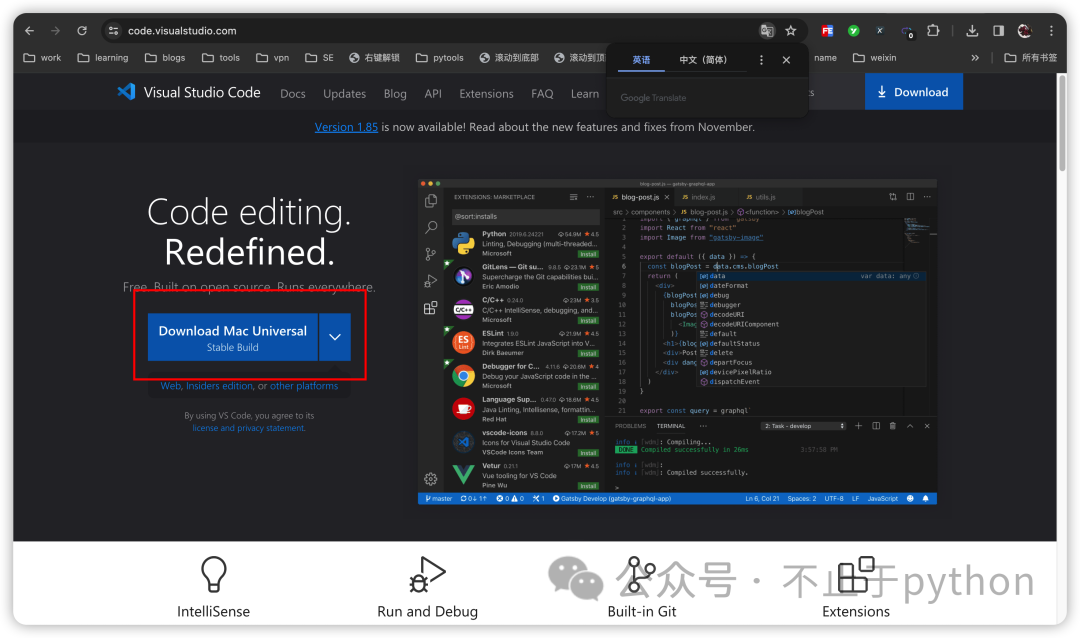Screen dimensions: 1080x638
Task: Open the Extensions navigation item
Action: point(486,93)
